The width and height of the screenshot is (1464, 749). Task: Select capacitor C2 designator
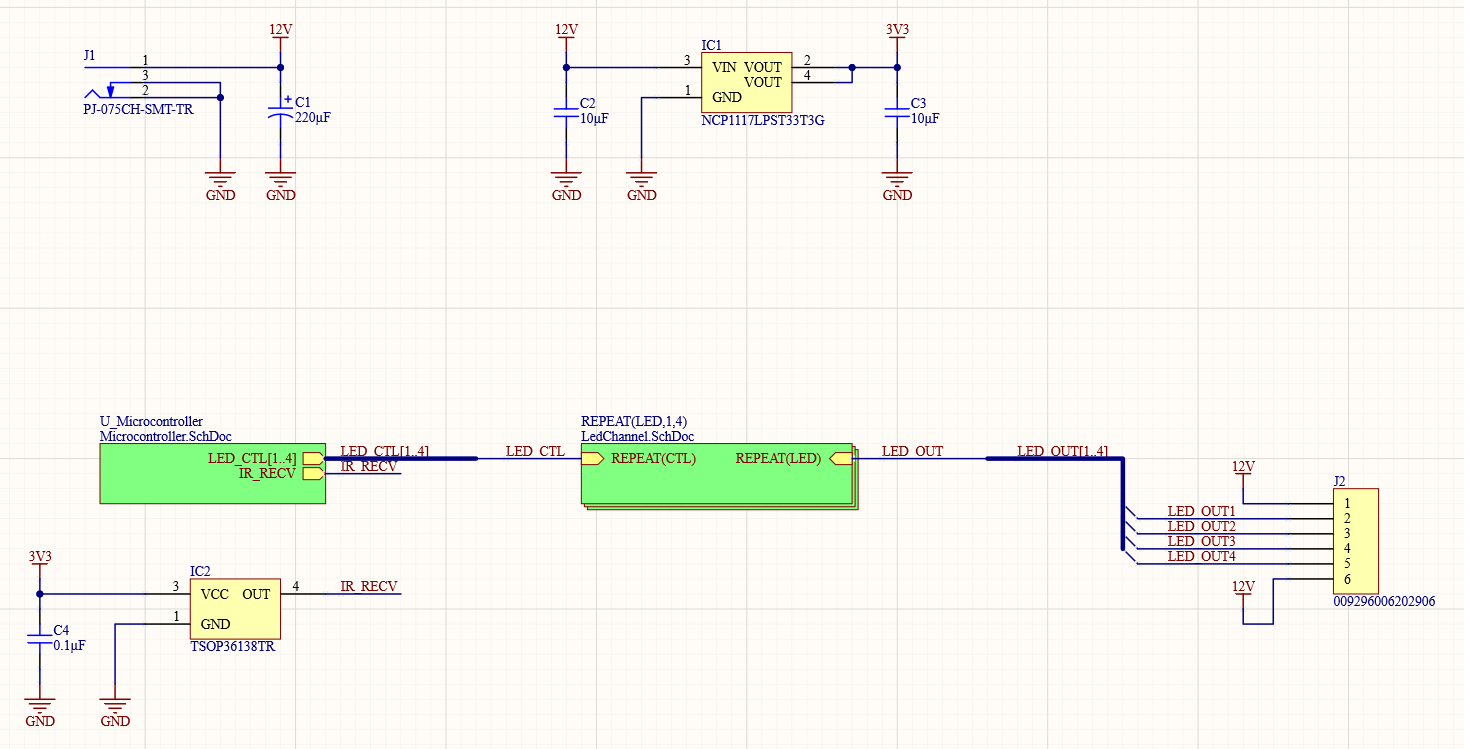pyautogui.click(x=587, y=103)
